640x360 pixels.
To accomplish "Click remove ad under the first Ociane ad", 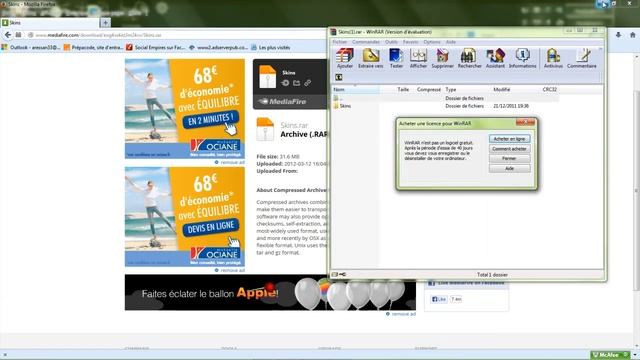I will (230, 162).
